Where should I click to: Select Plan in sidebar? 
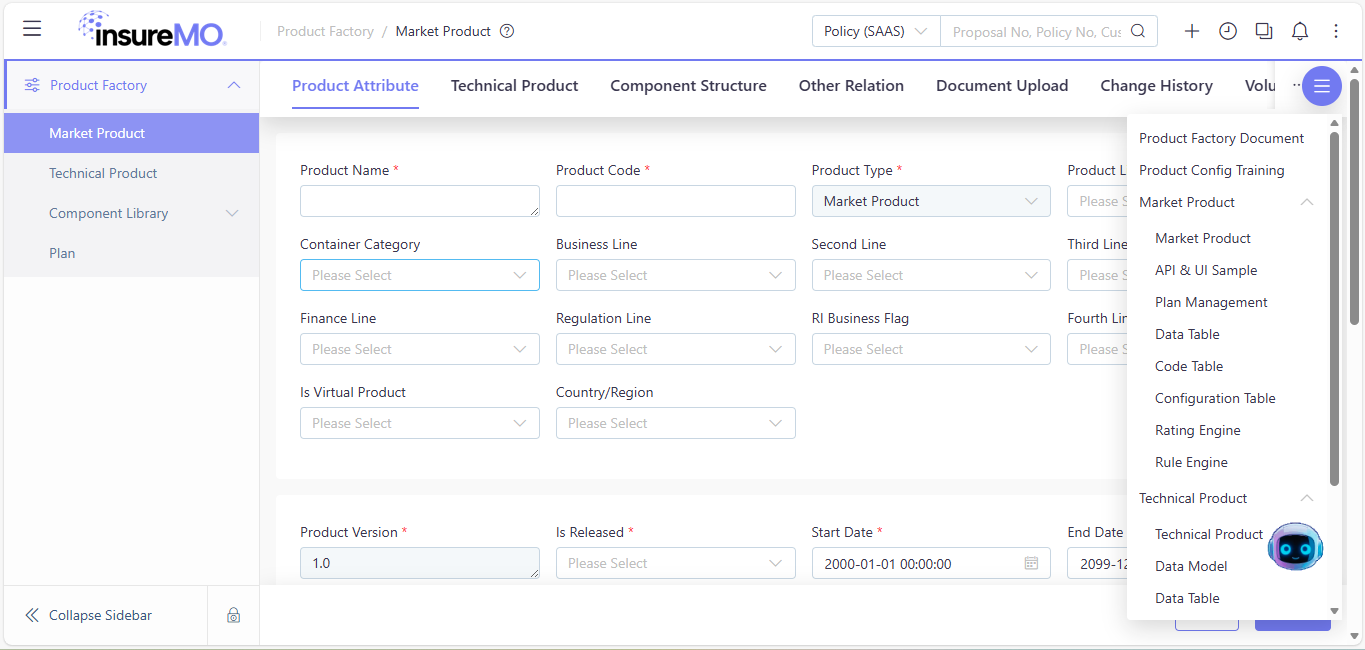pyautogui.click(x=131, y=253)
